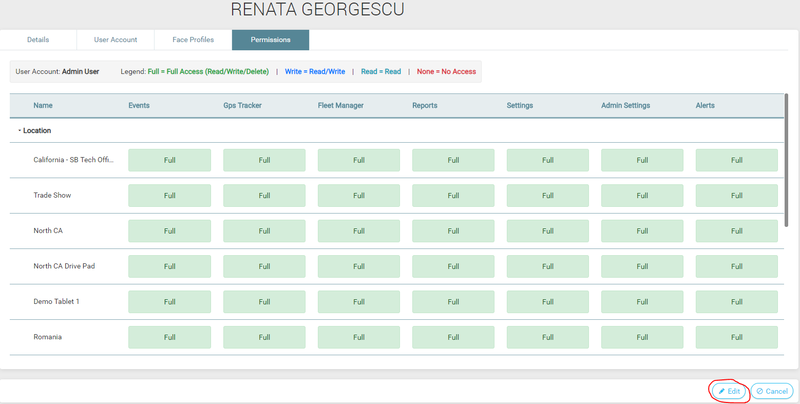Select the Romania location name
This screenshot has height=404, width=800.
[47, 338]
